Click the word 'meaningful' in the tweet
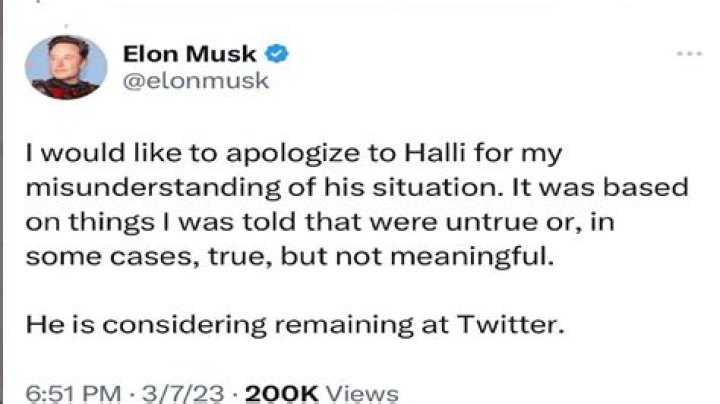Image resolution: width=720 pixels, height=404 pixels. [472, 257]
